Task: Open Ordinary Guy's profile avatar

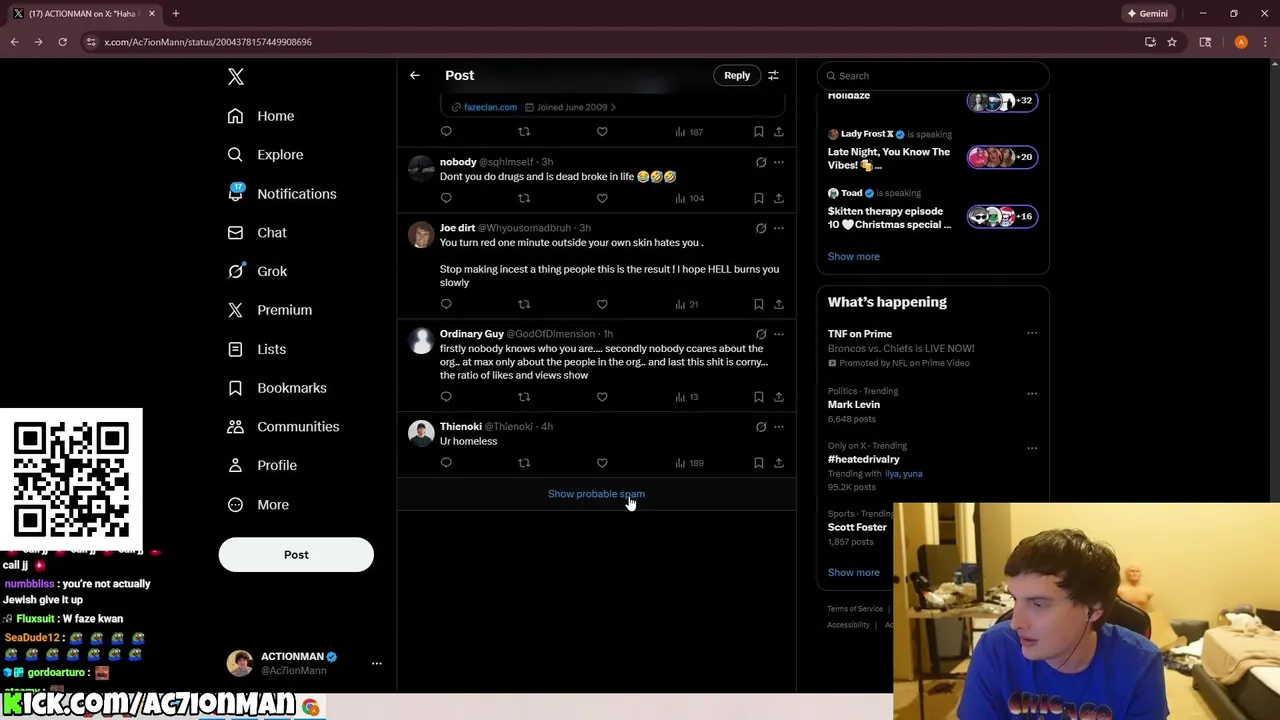Action: pyautogui.click(x=421, y=340)
